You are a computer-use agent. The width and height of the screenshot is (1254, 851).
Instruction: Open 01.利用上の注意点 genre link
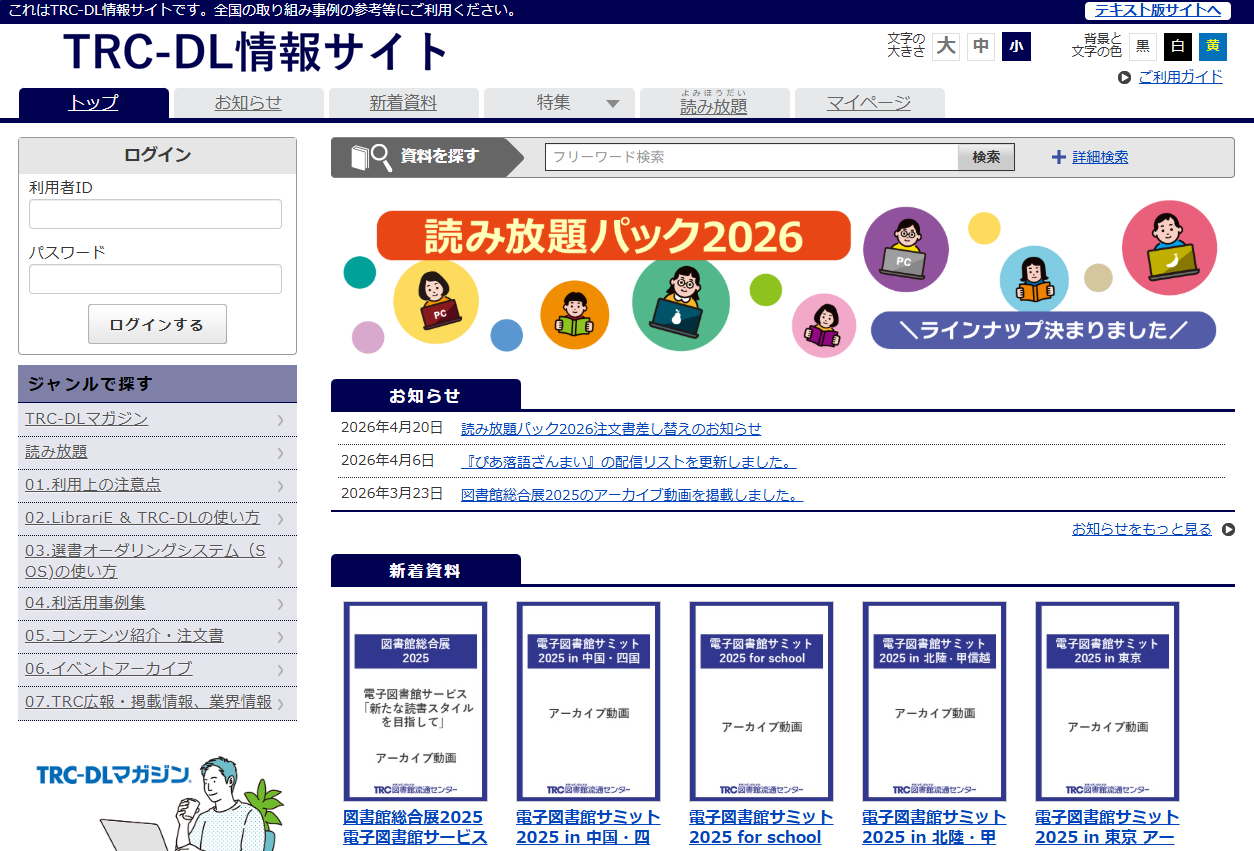93,485
